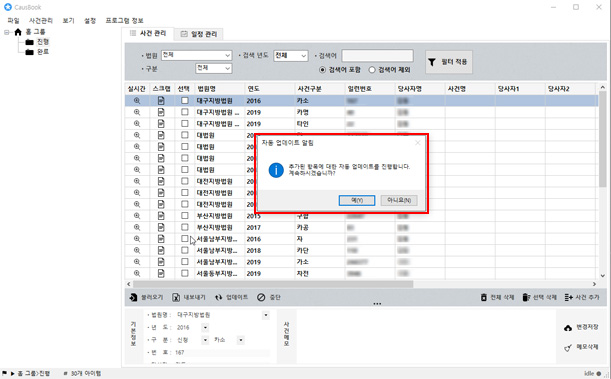The width and height of the screenshot is (611, 379).
Task: Click the home icon of 홈 그룹
Action: tap(18, 32)
